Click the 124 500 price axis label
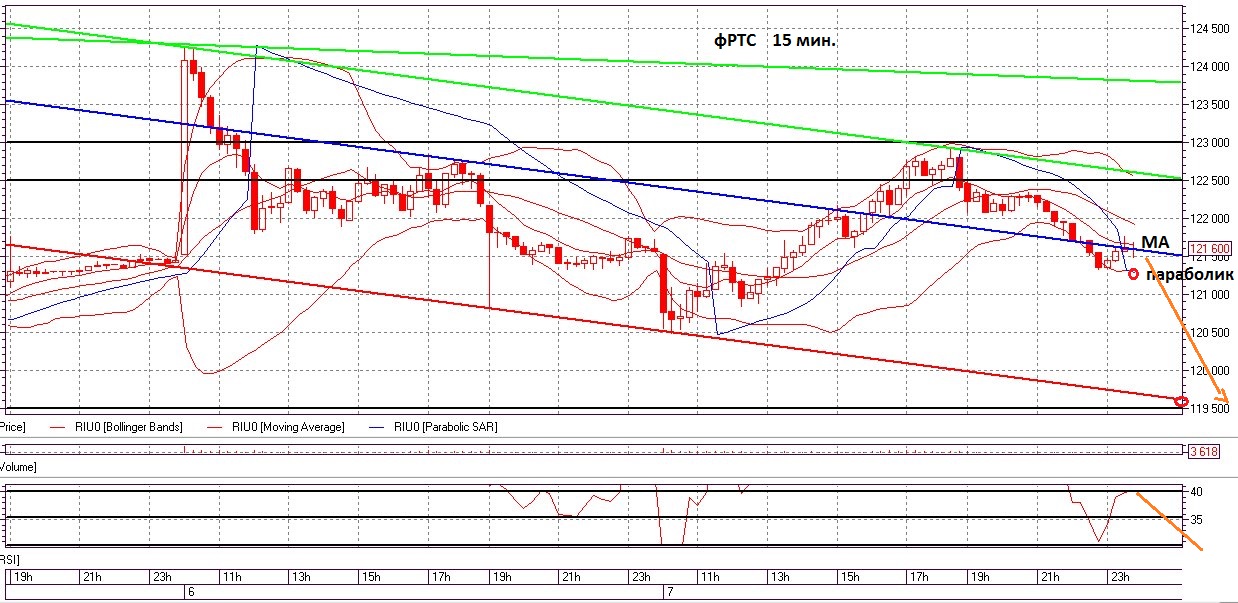The width and height of the screenshot is (1238, 603). (1209, 28)
